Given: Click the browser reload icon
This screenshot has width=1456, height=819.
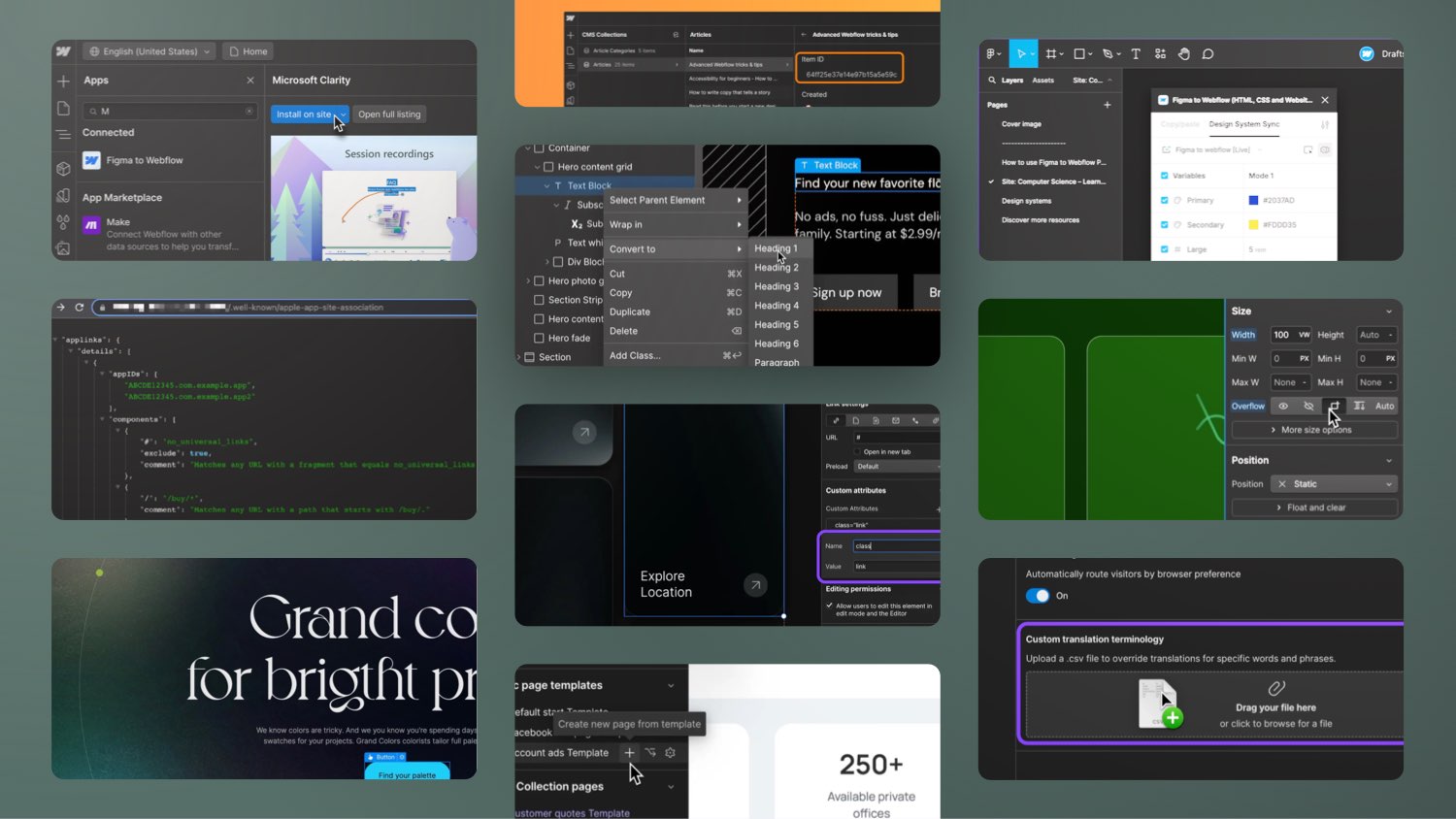Looking at the screenshot, I should [x=80, y=308].
